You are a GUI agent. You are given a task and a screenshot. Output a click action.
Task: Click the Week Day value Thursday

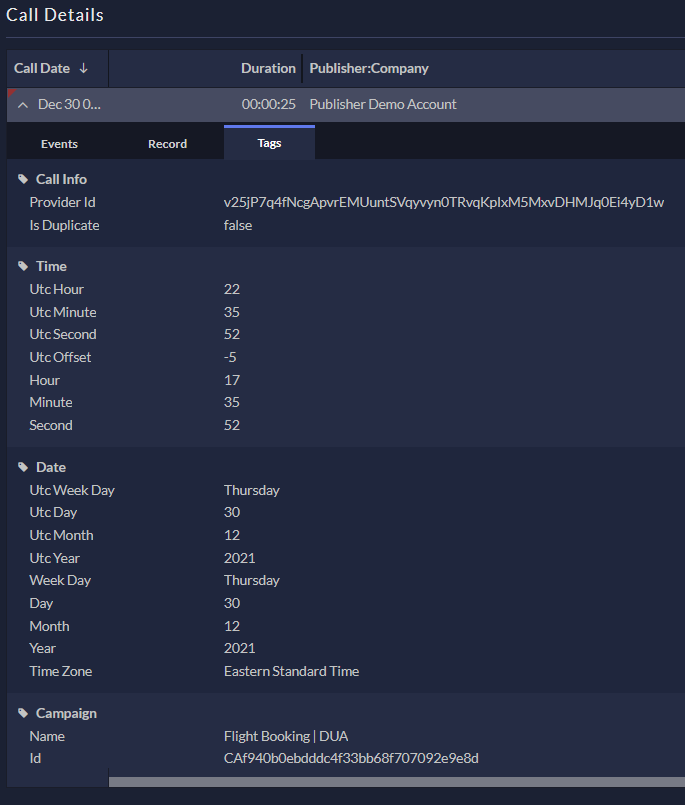coord(252,580)
